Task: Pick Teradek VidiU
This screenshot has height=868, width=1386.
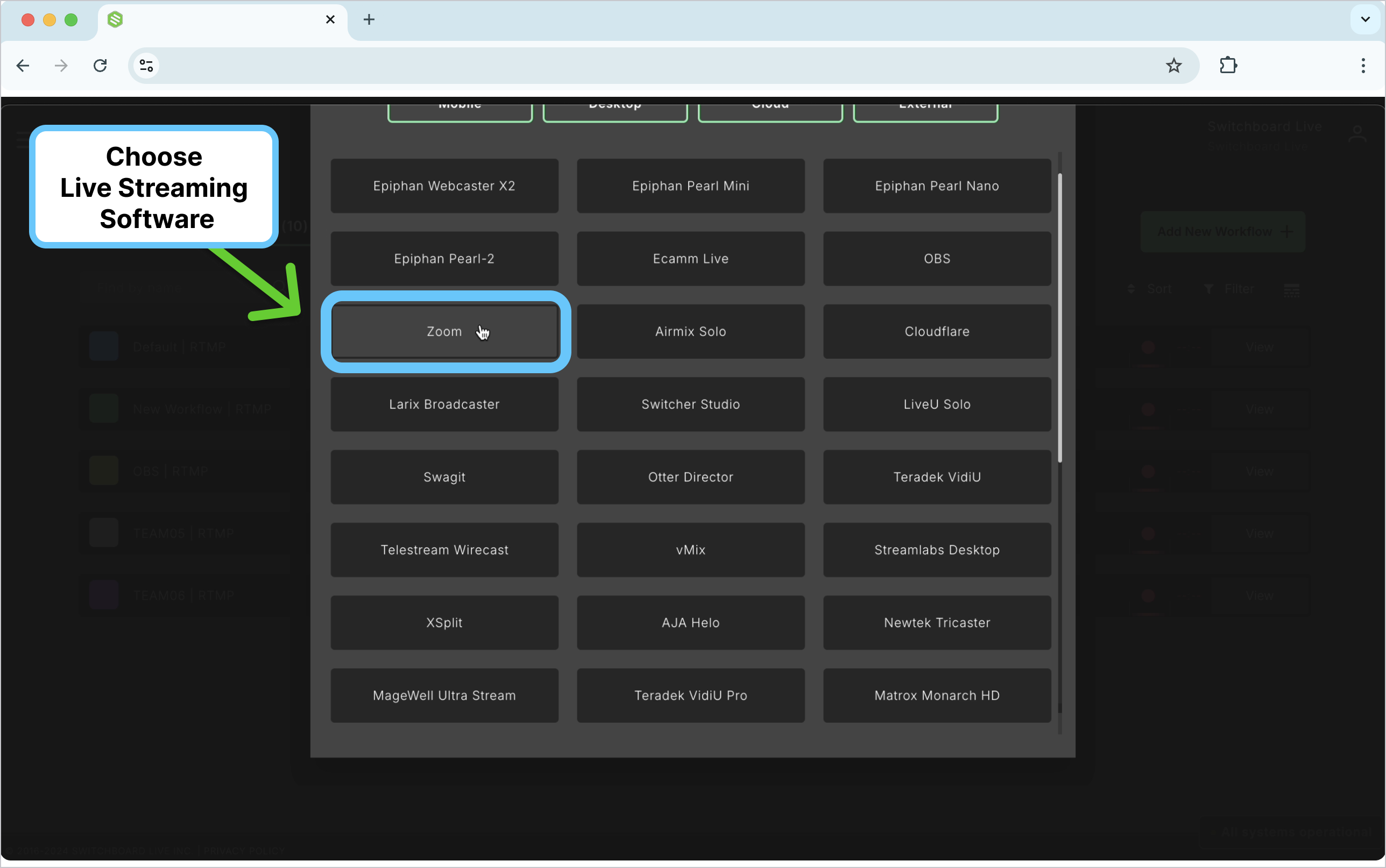Action: [937, 478]
